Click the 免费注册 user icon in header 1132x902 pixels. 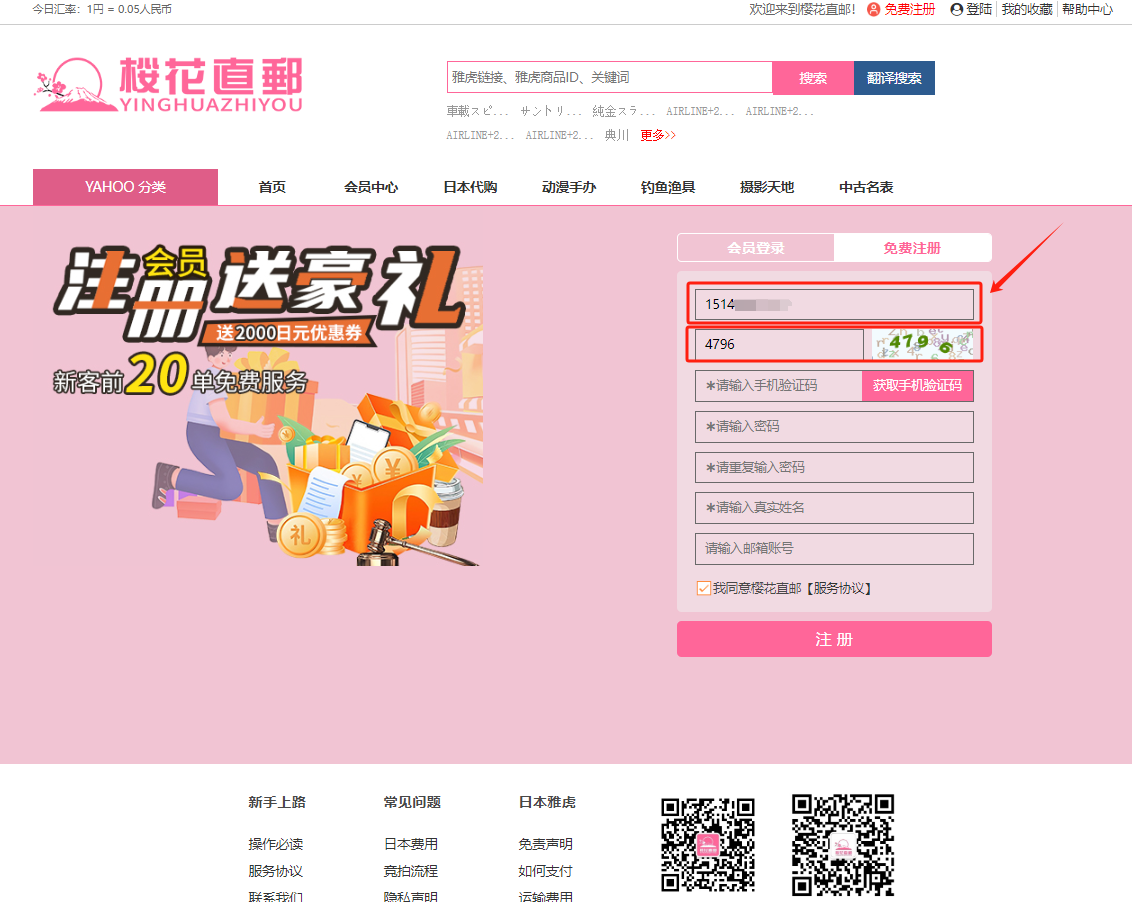tap(873, 9)
